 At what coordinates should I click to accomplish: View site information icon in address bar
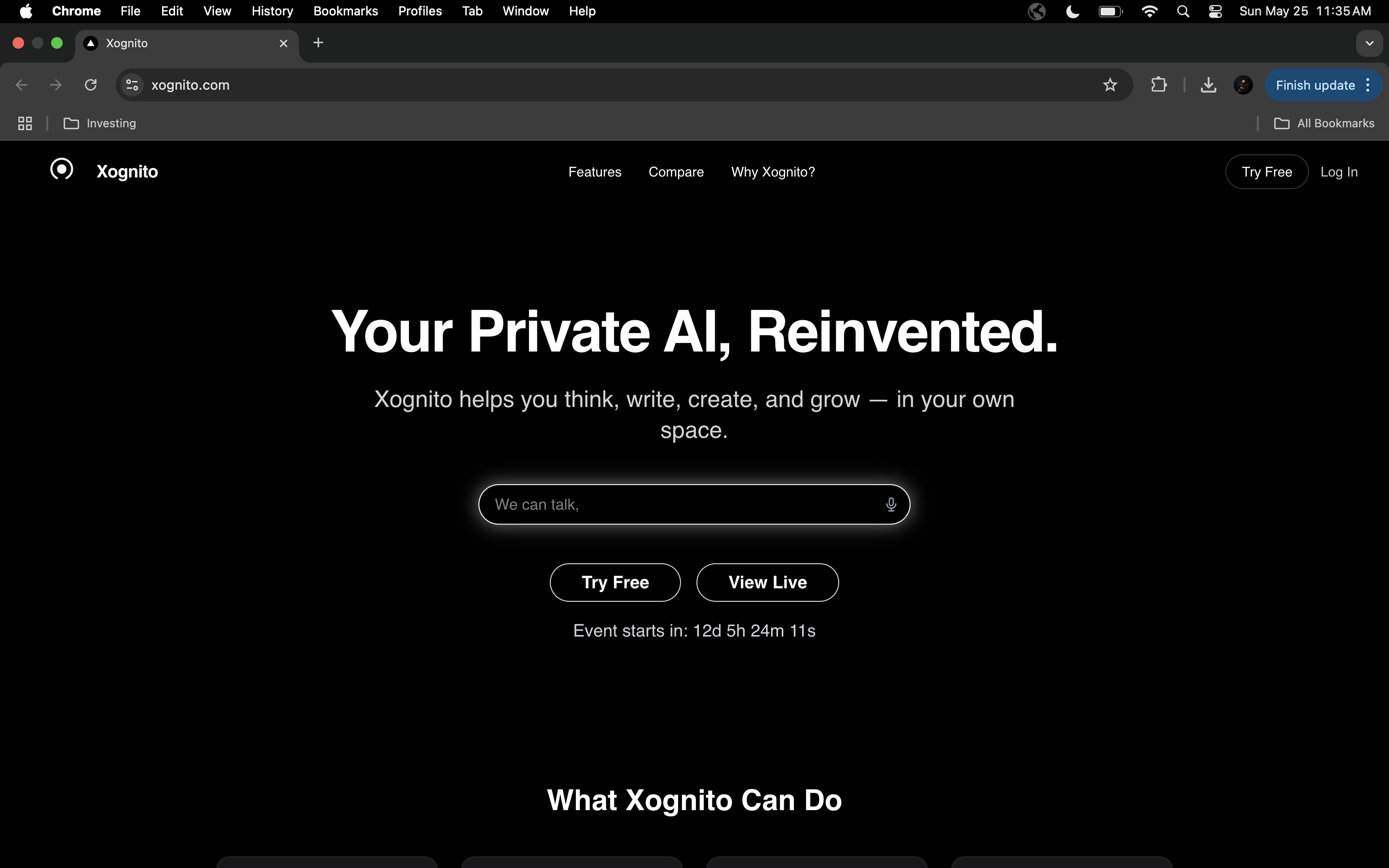(132, 85)
